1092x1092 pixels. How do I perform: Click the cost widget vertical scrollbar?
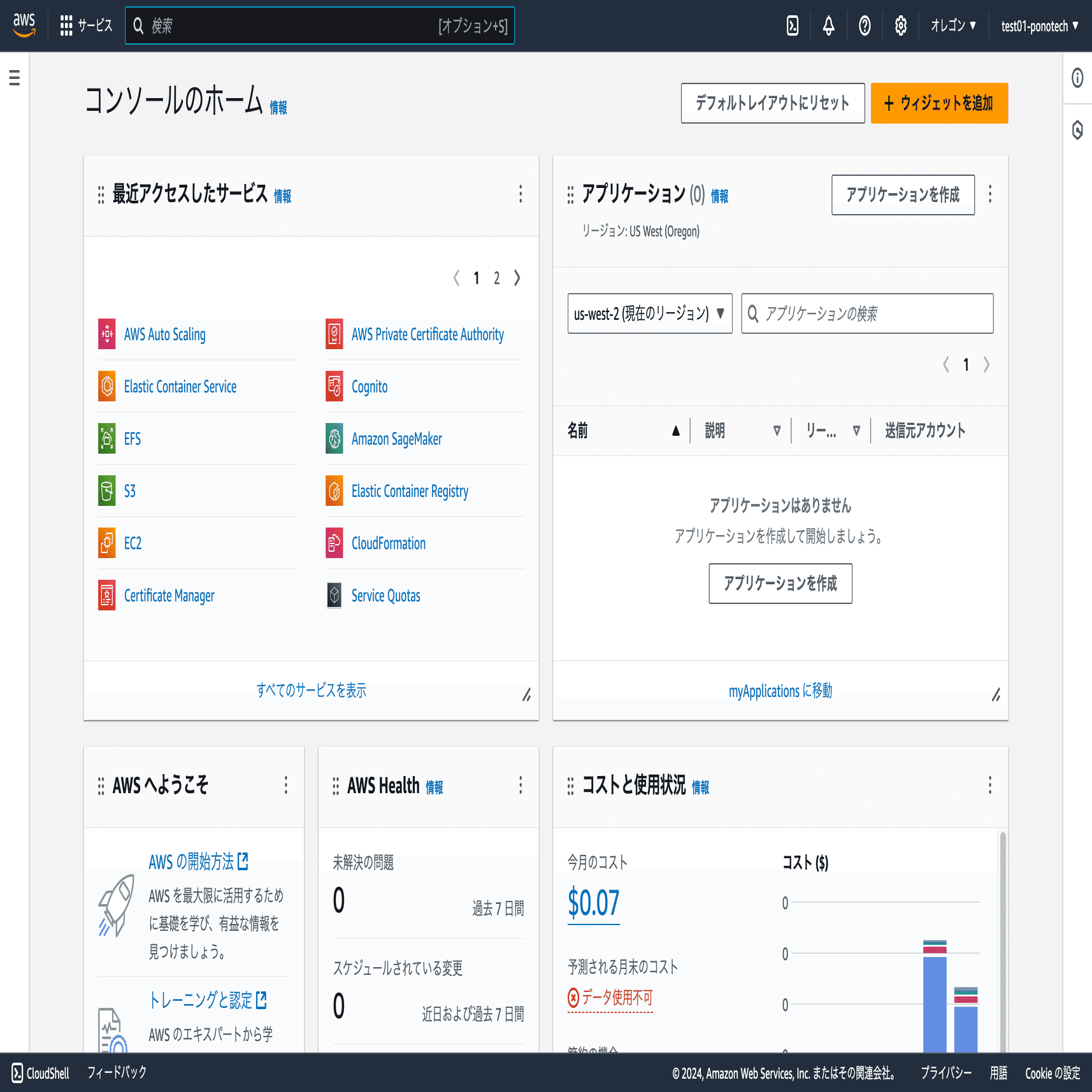point(1003,942)
